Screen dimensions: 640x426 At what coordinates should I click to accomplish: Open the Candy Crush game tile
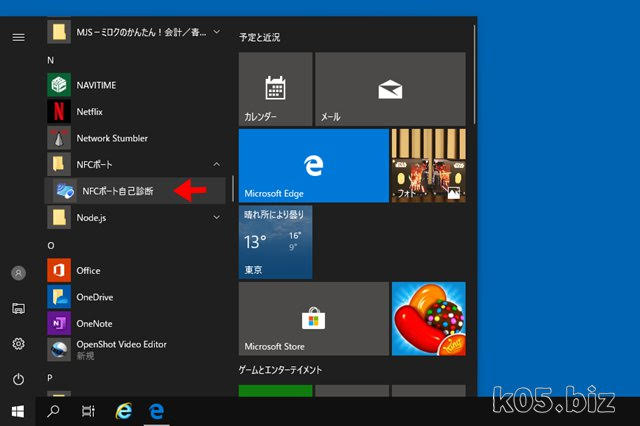point(429,319)
